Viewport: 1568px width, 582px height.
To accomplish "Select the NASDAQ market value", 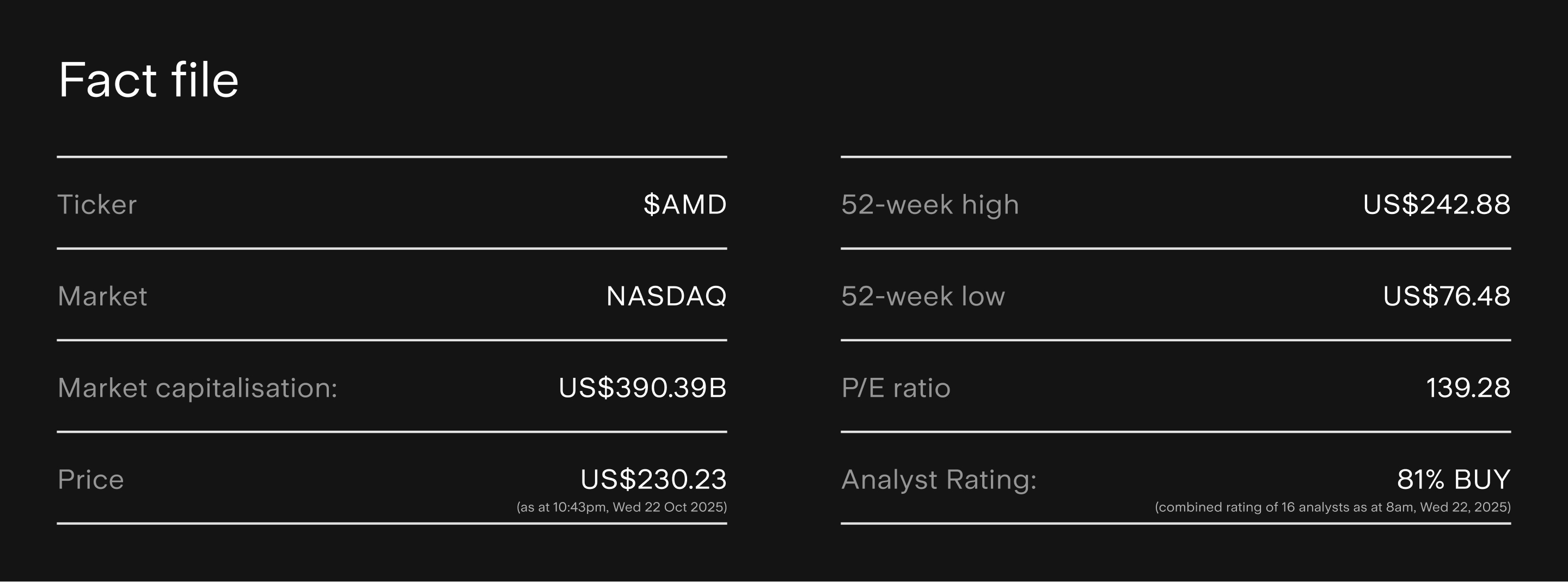I will 666,297.
